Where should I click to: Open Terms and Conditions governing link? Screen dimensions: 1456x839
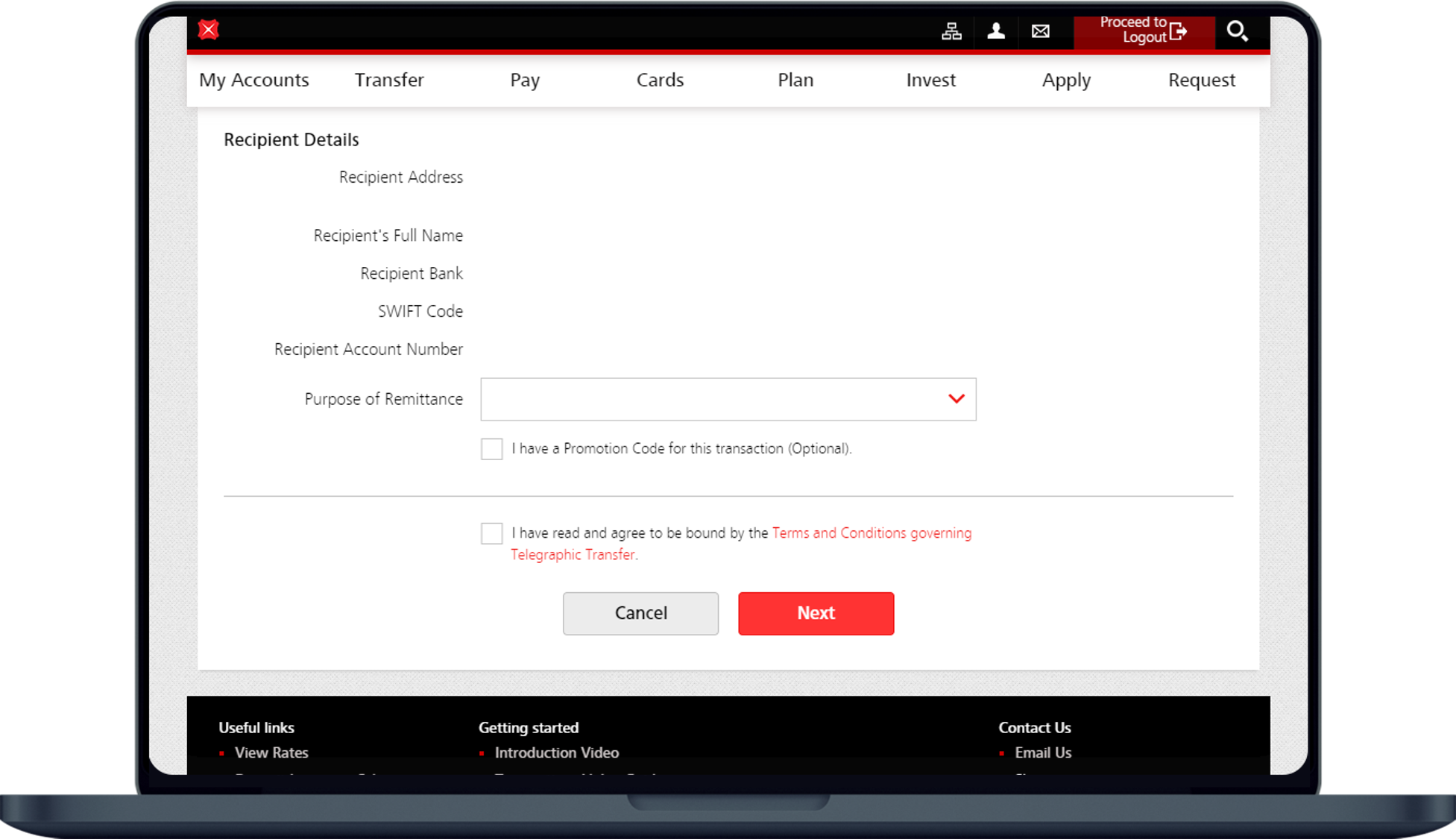871,533
